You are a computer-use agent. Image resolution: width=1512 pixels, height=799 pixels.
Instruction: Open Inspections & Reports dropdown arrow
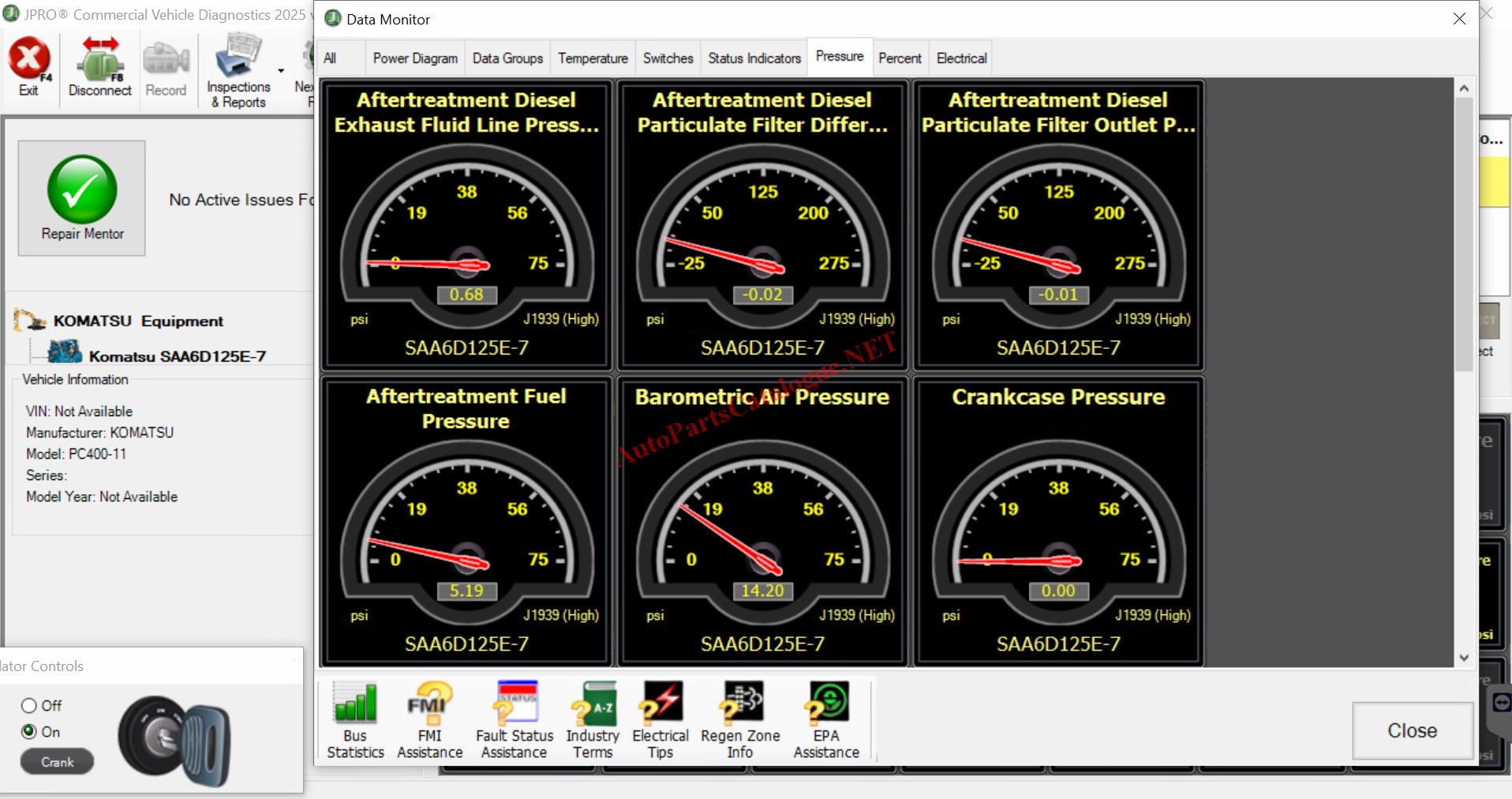[281, 71]
